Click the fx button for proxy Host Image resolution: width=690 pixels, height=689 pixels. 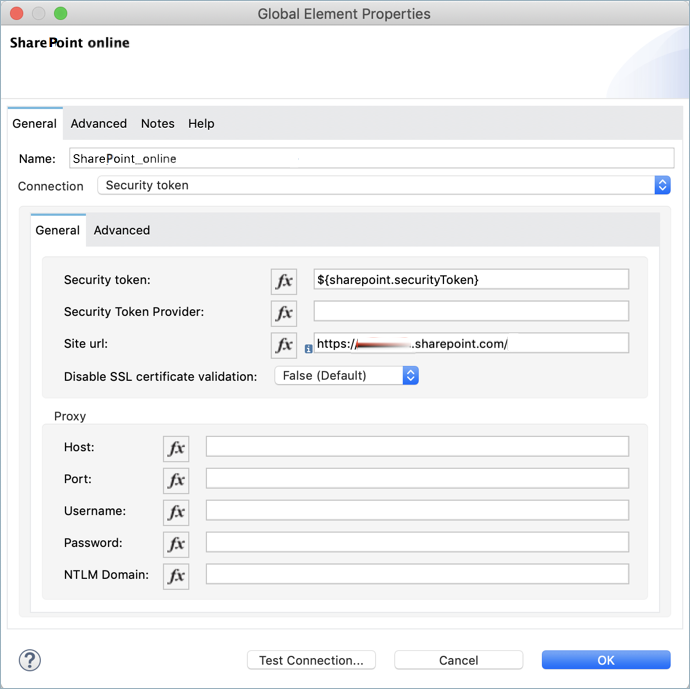pyautogui.click(x=176, y=449)
